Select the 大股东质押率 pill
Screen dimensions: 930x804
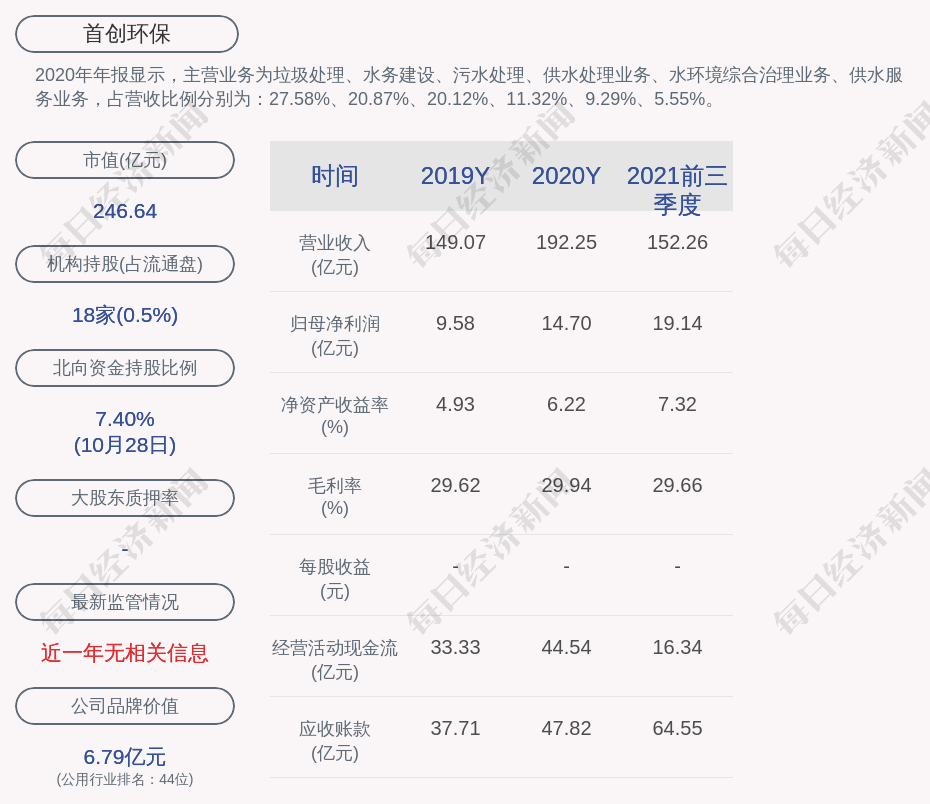[125, 498]
